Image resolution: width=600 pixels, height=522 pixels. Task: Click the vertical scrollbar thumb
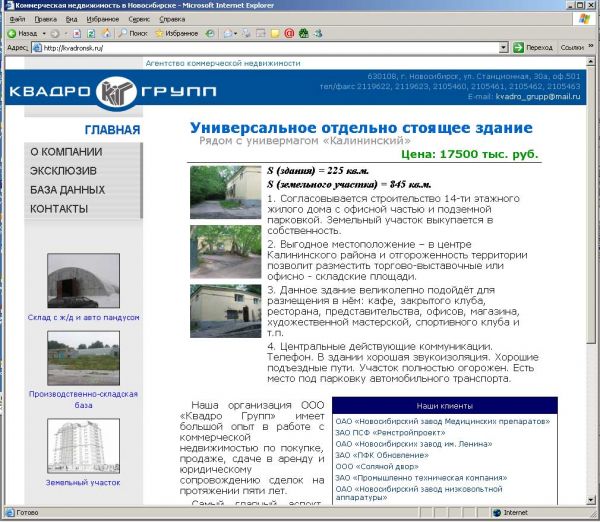point(591,204)
